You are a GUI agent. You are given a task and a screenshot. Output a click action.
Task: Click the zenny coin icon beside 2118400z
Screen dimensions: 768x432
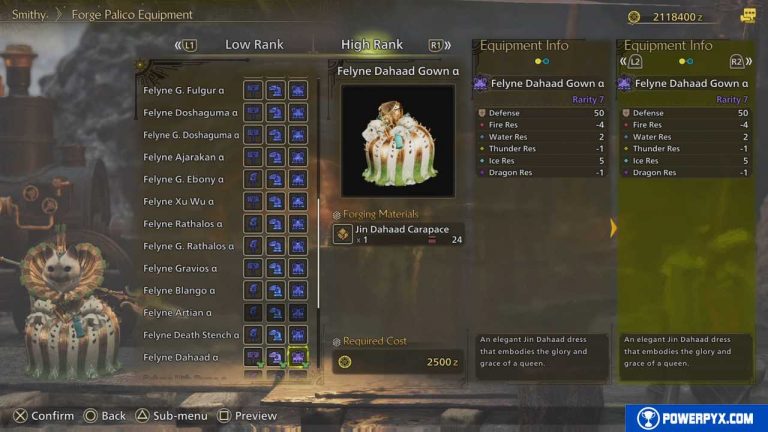tap(634, 17)
